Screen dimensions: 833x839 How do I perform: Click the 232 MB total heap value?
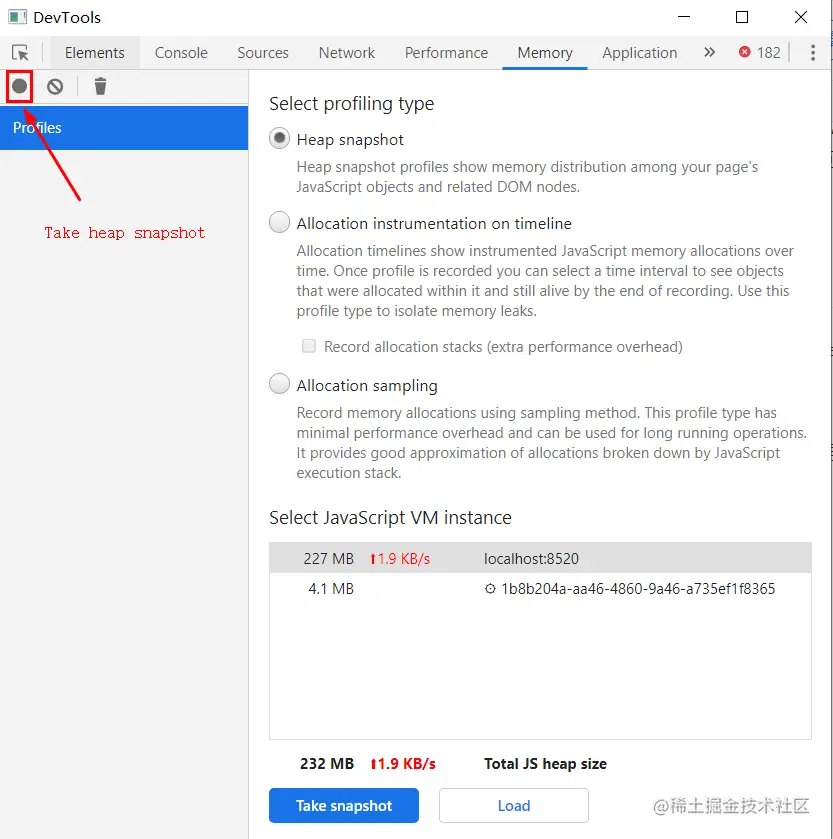(x=327, y=764)
